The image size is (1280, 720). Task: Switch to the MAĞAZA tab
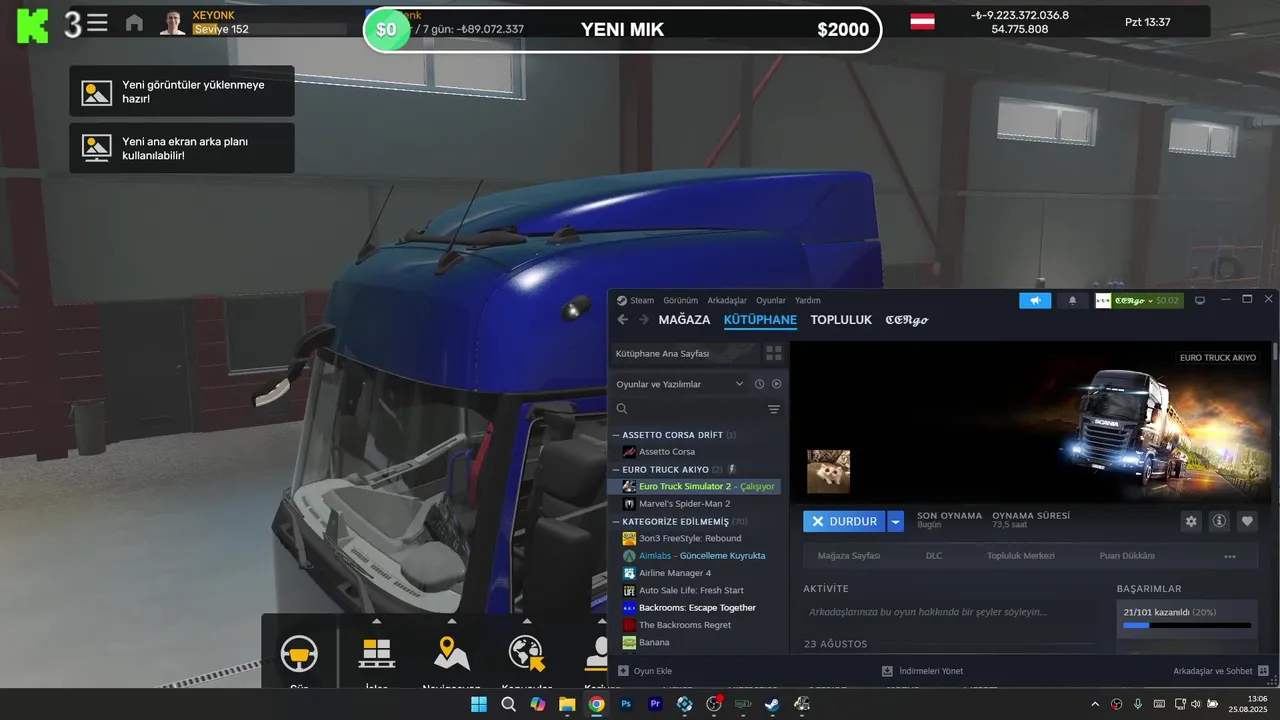point(684,320)
